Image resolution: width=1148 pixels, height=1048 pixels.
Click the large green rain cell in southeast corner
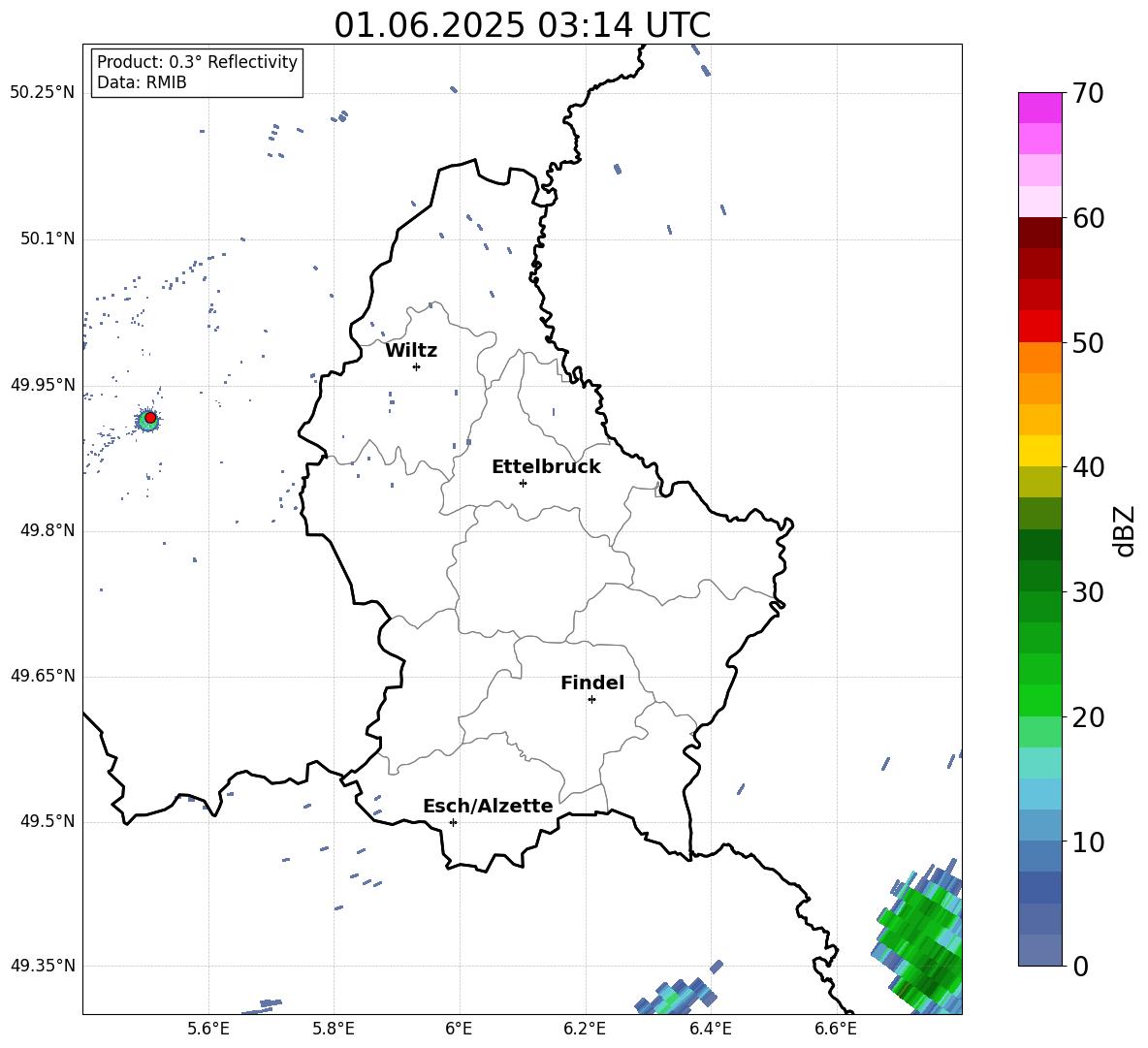(x=920, y=939)
